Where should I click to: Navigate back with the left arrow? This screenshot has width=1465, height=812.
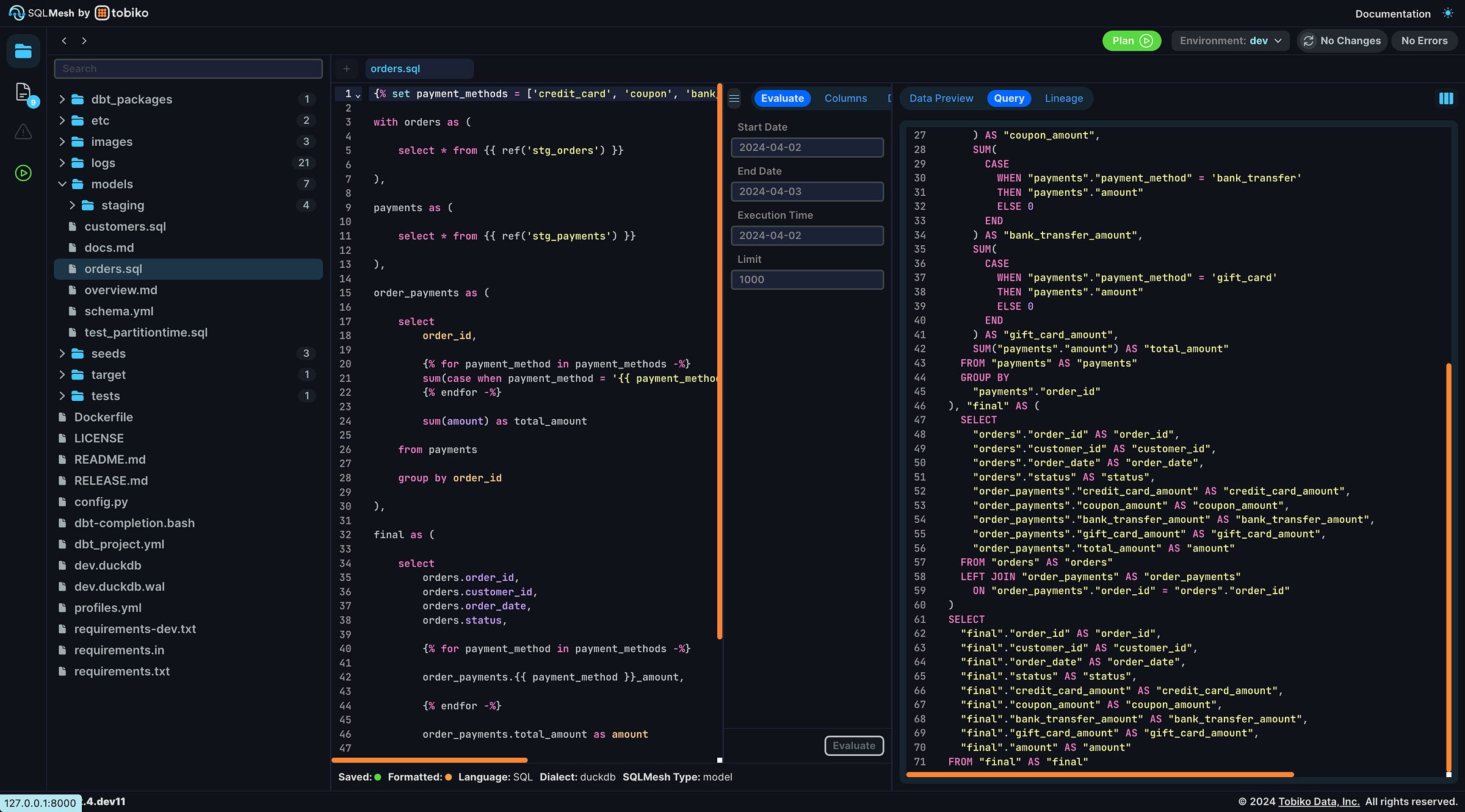64,41
